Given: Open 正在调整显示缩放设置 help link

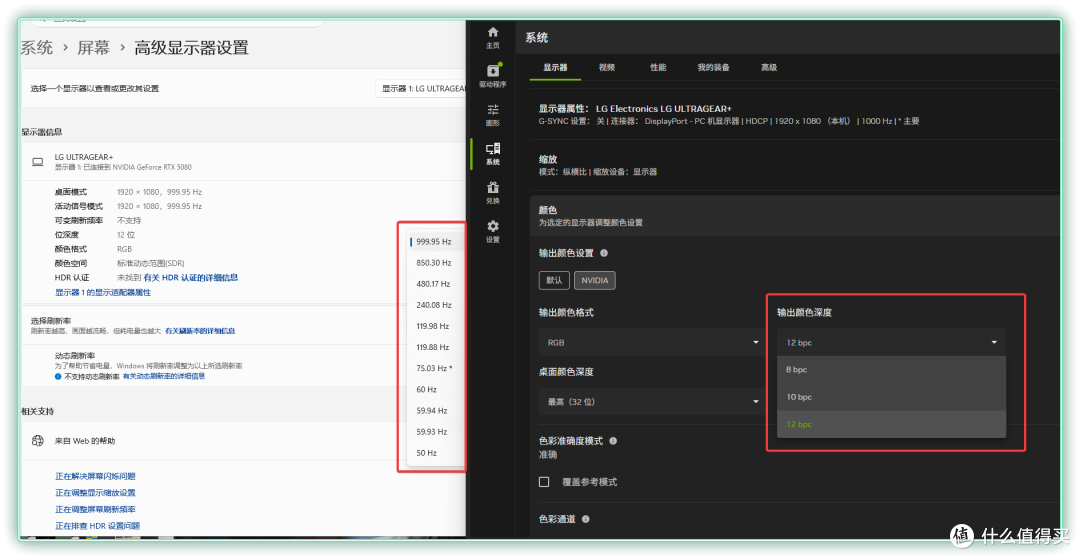Looking at the screenshot, I should (x=95, y=493).
